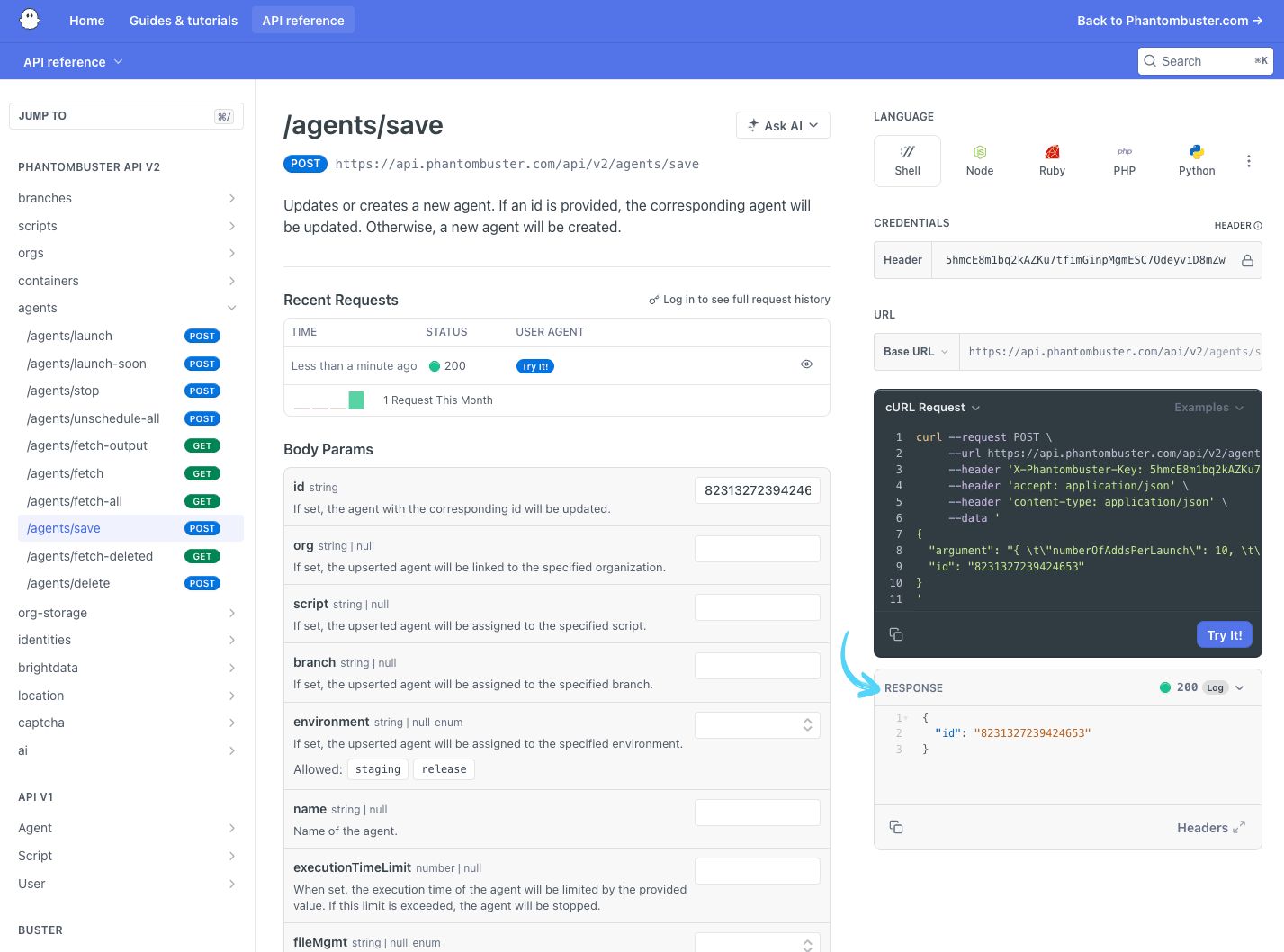This screenshot has height=952, width=1284.
Task: Click the request history bar chart
Action: pyautogui.click(x=329, y=400)
